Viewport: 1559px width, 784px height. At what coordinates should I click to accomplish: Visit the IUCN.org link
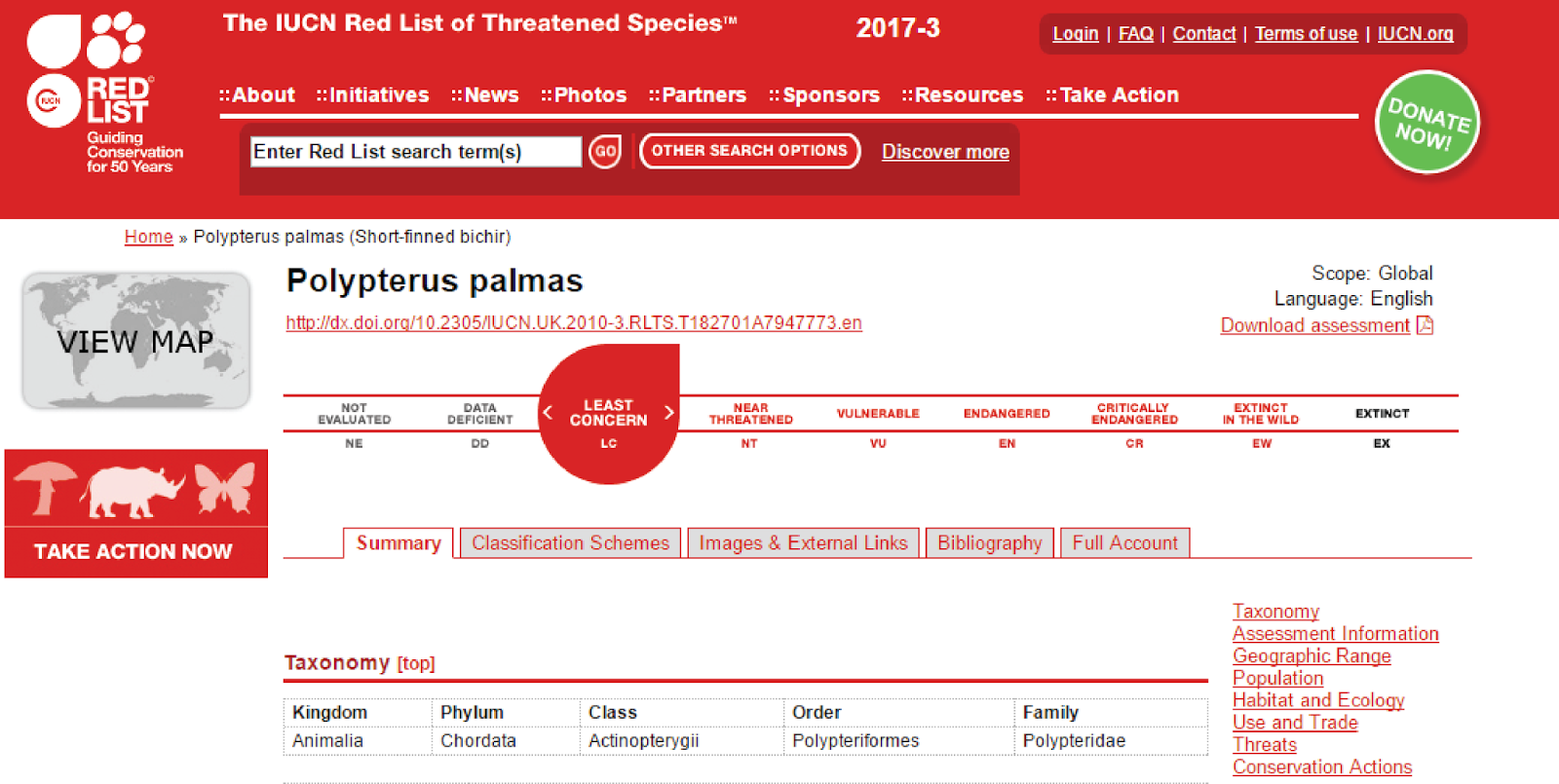point(1416,34)
